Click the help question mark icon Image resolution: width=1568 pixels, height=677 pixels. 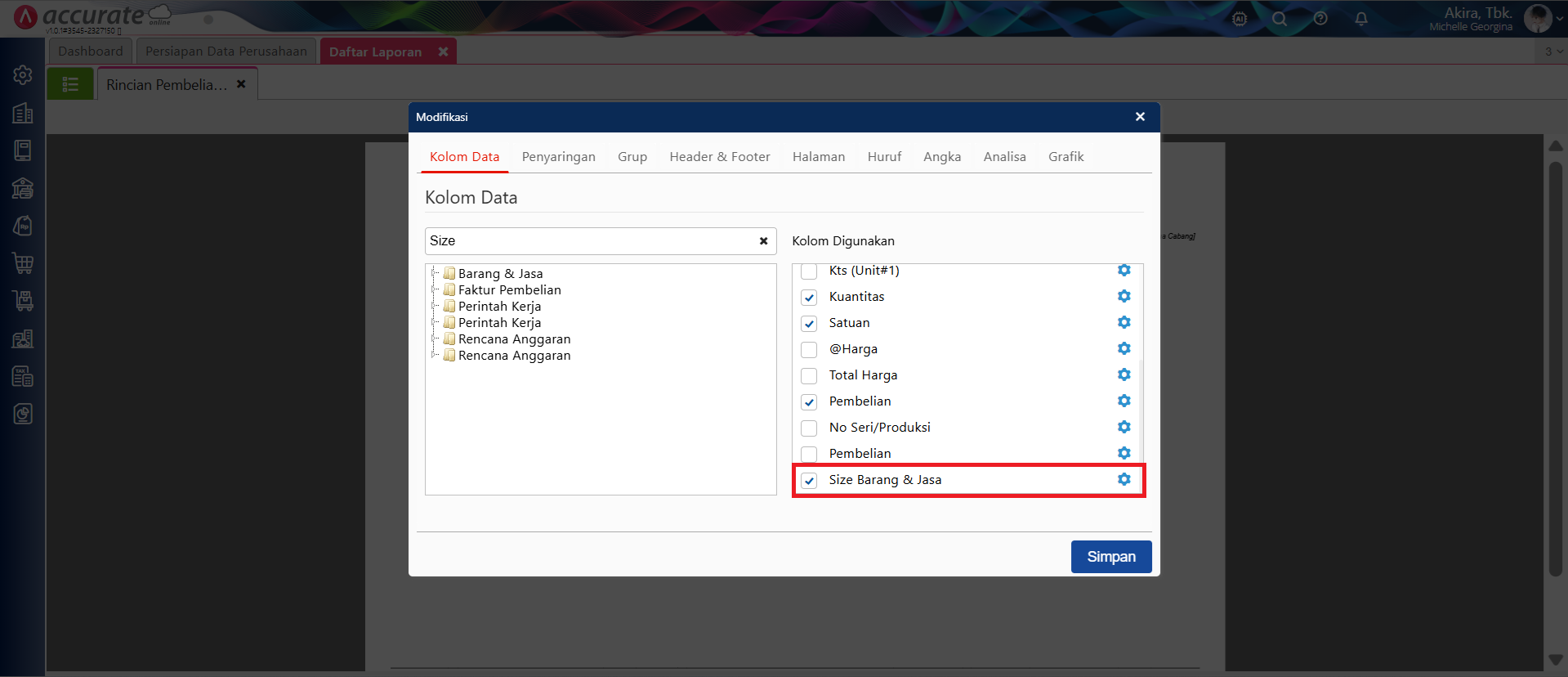(x=1320, y=19)
